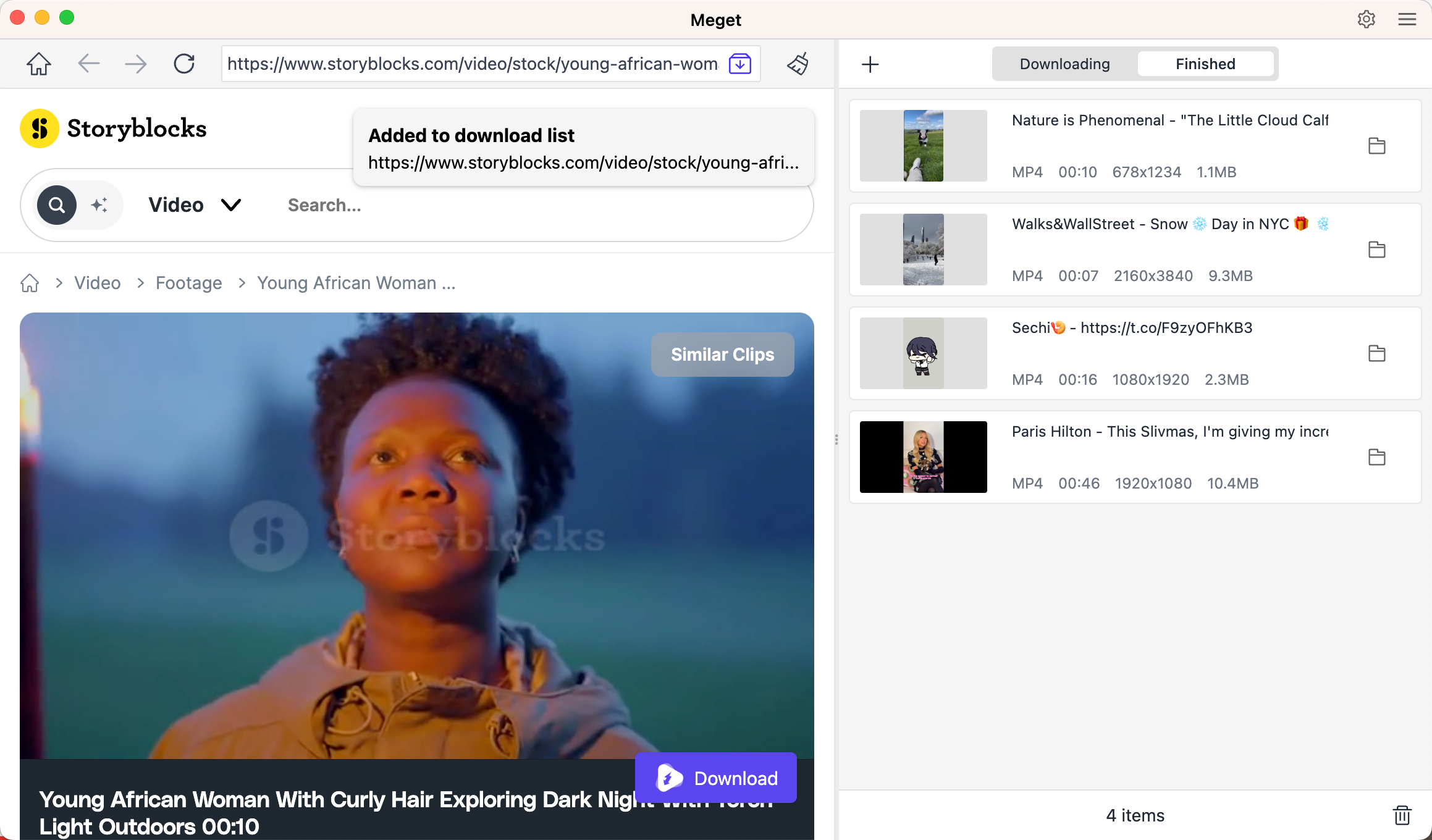This screenshot has width=1432, height=840.
Task: Select title 'Paris Hilton - This Slivmas'
Action: tap(1170, 432)
